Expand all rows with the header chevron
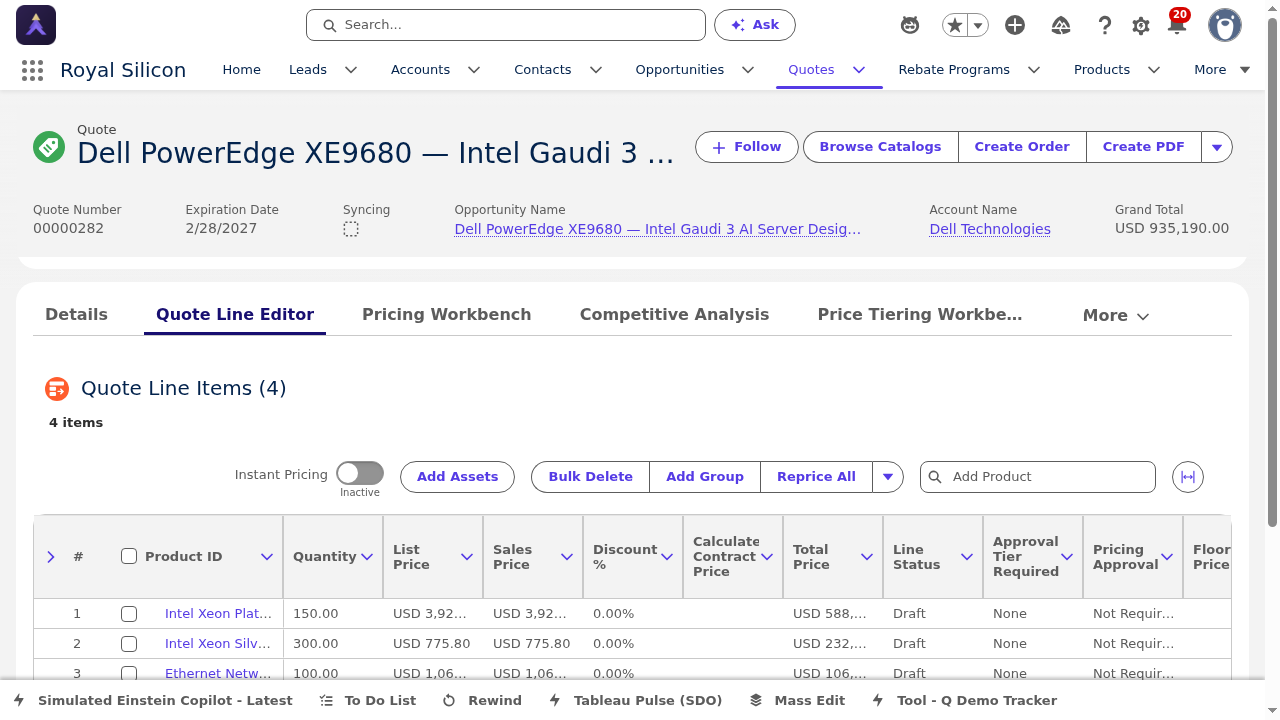This screenshot has width=1280, height=720. click(51, 557)
